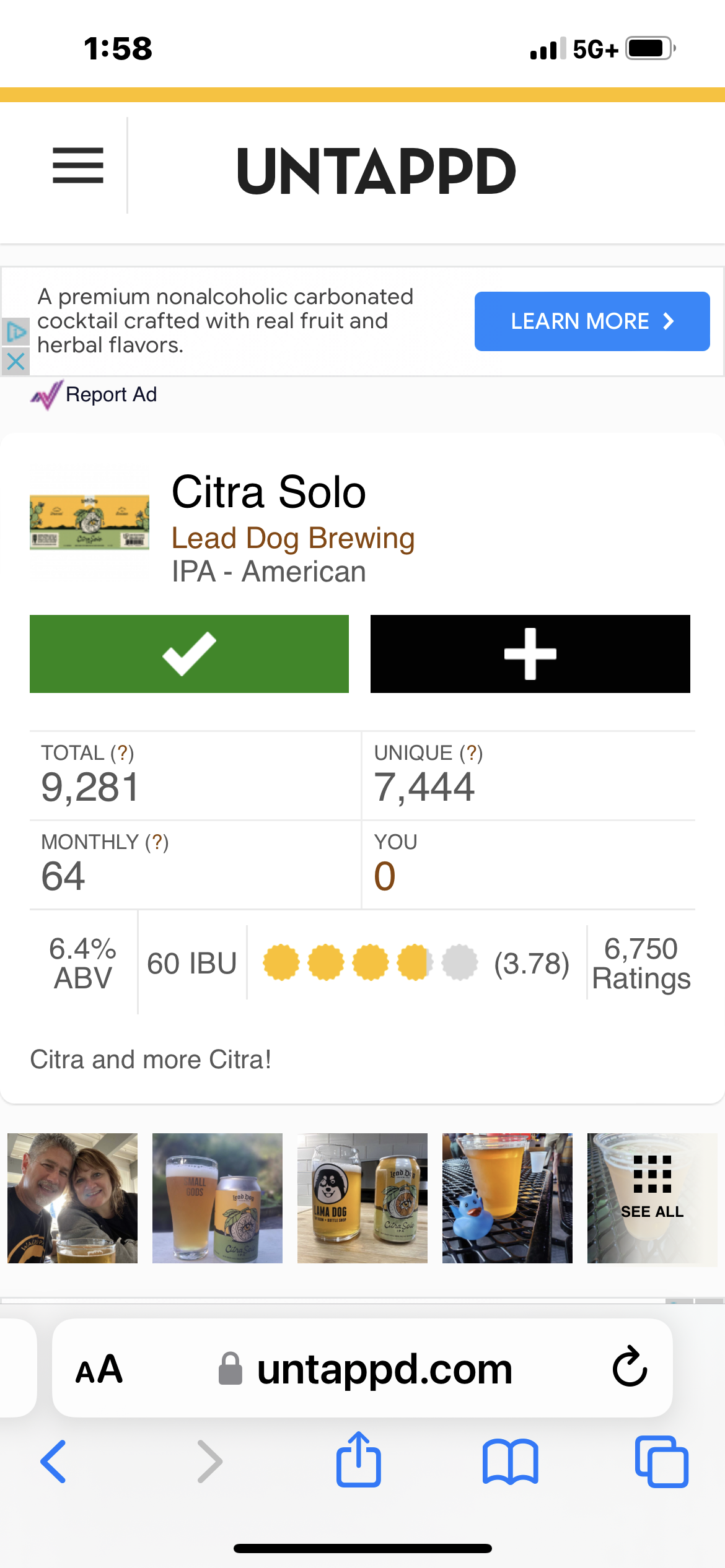Reload the page with the refresh icon

coord(630,1367)
